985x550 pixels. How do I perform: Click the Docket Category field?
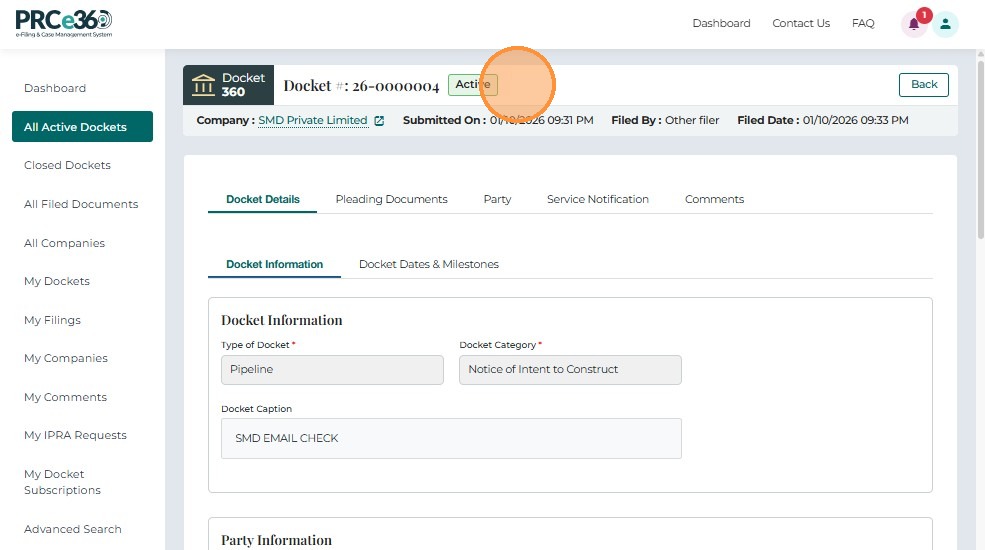[x=570, y=370]
